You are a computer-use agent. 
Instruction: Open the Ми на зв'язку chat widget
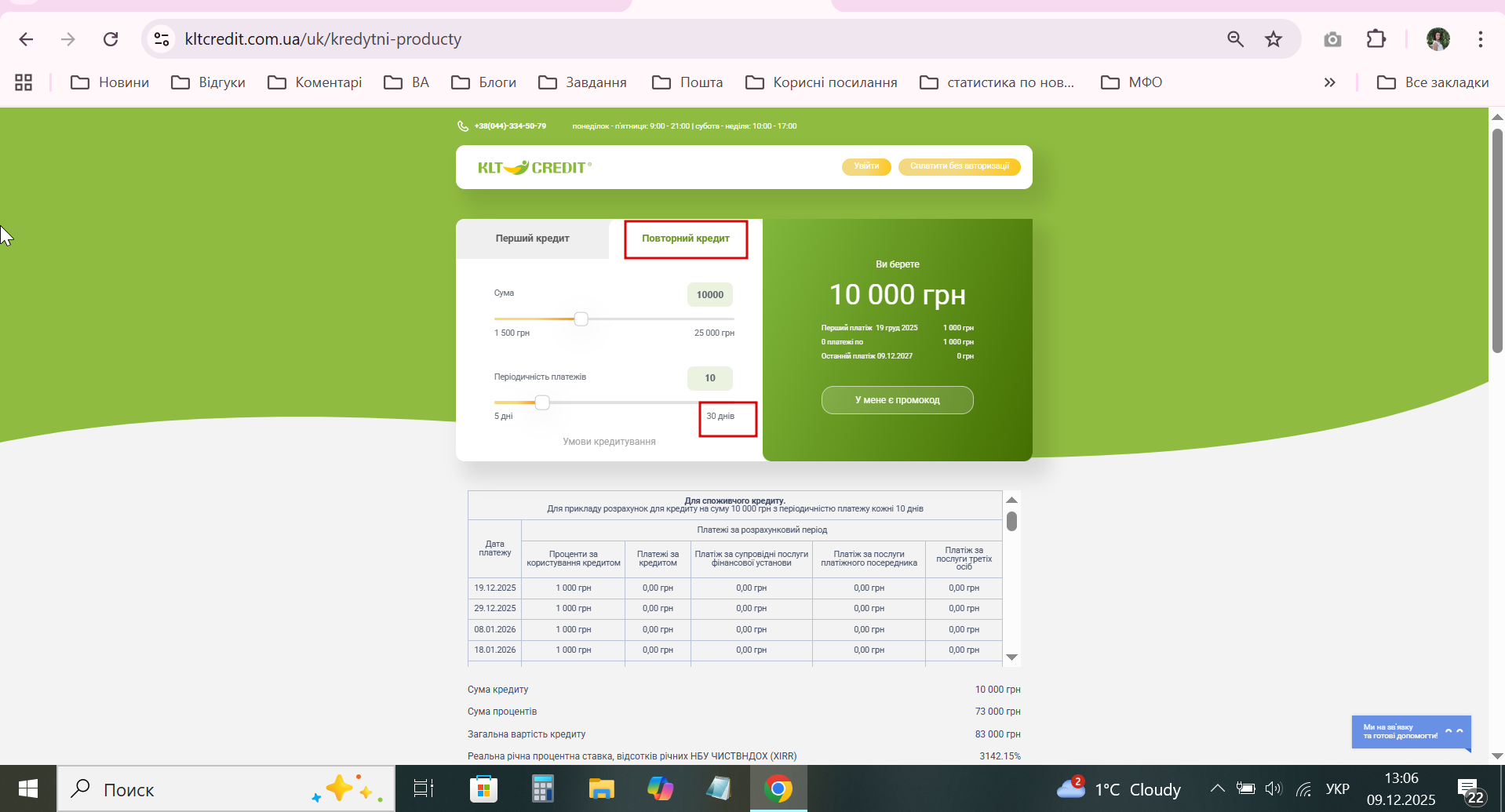click(1411, 732)
